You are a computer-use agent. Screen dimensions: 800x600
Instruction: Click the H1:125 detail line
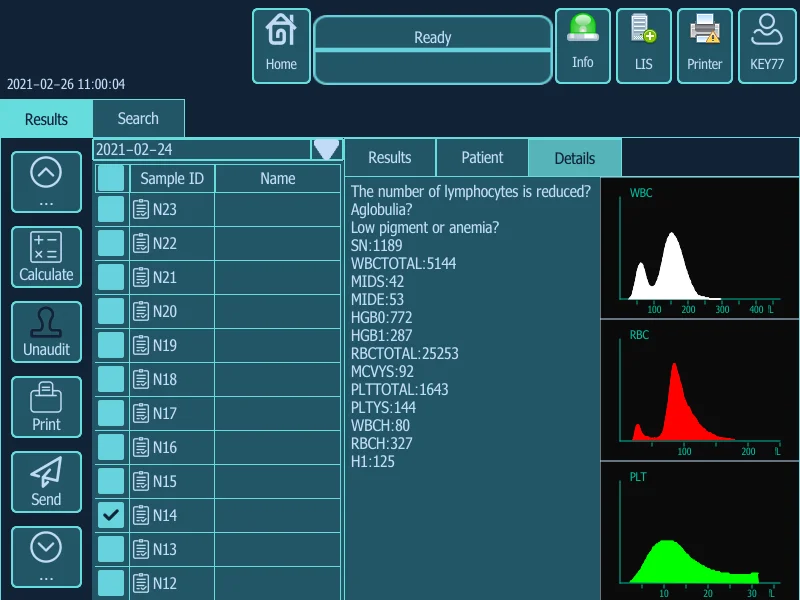pyautogui.click(x=372, y=462)
